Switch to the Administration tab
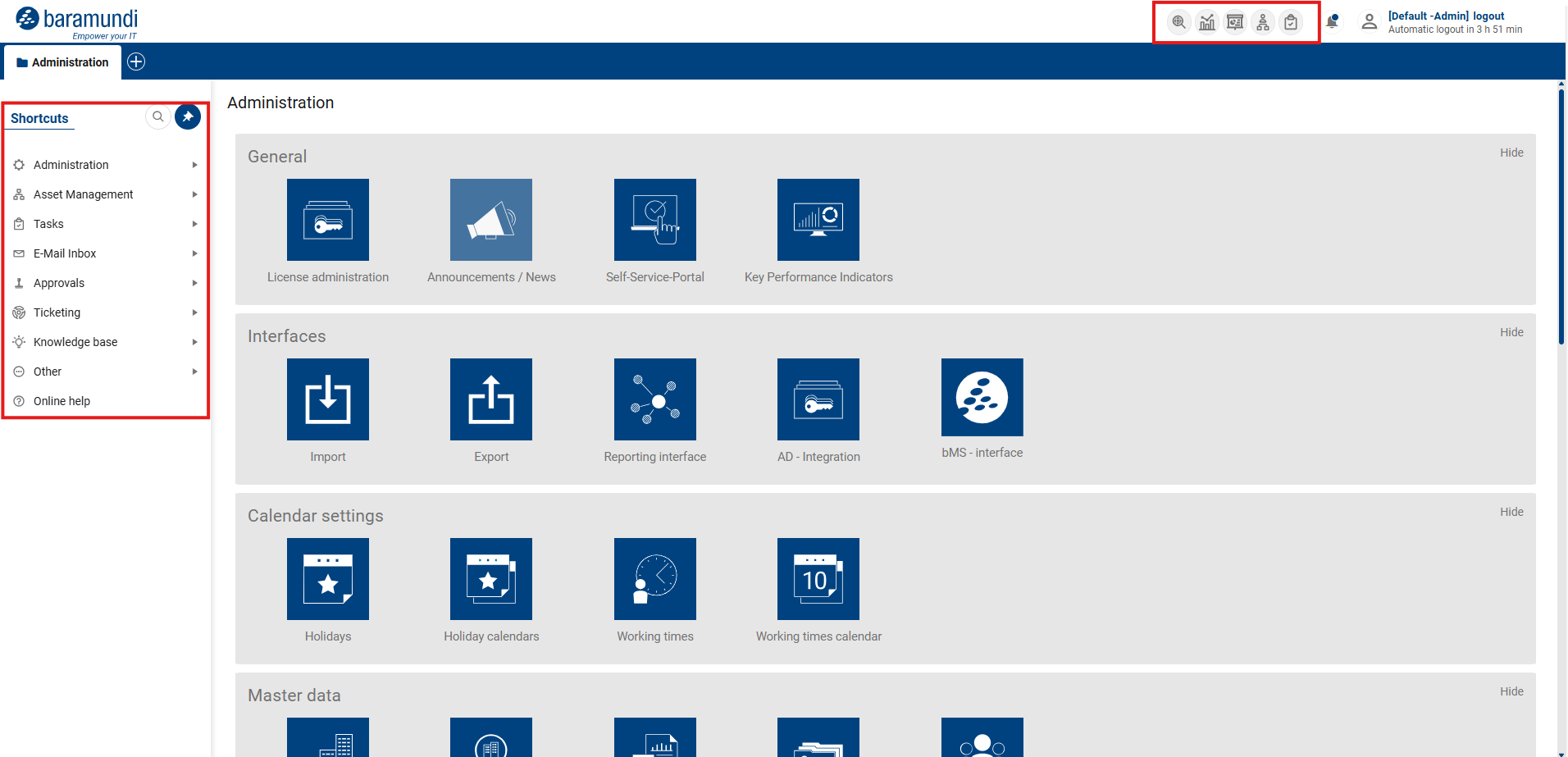 (x=70, y=62)
